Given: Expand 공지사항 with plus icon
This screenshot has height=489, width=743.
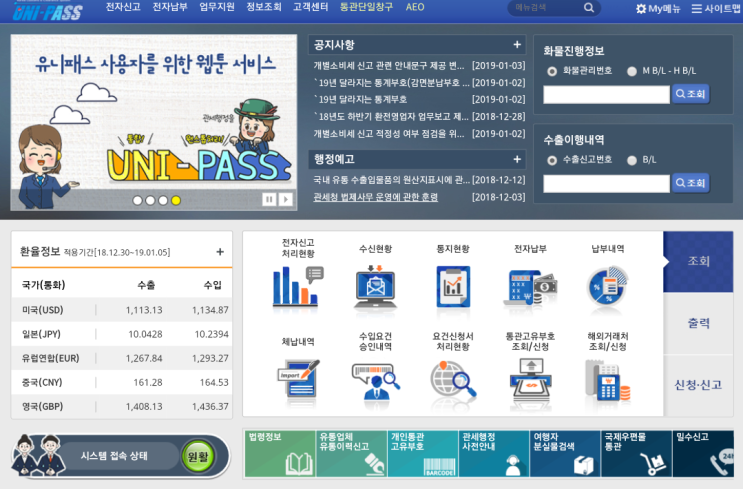Looking at the screenshot, I should (x=517, y=45).
